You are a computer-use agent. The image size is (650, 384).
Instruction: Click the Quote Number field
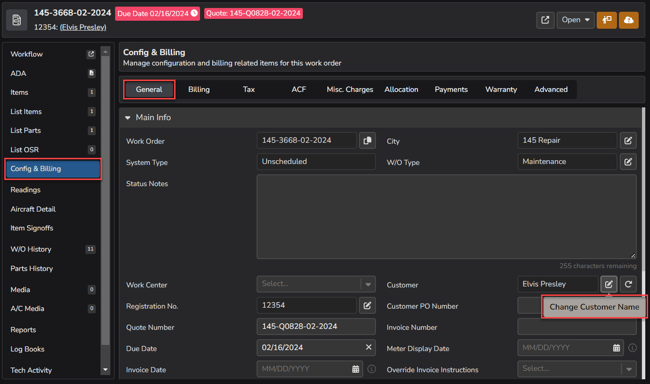tap(316, 327)
